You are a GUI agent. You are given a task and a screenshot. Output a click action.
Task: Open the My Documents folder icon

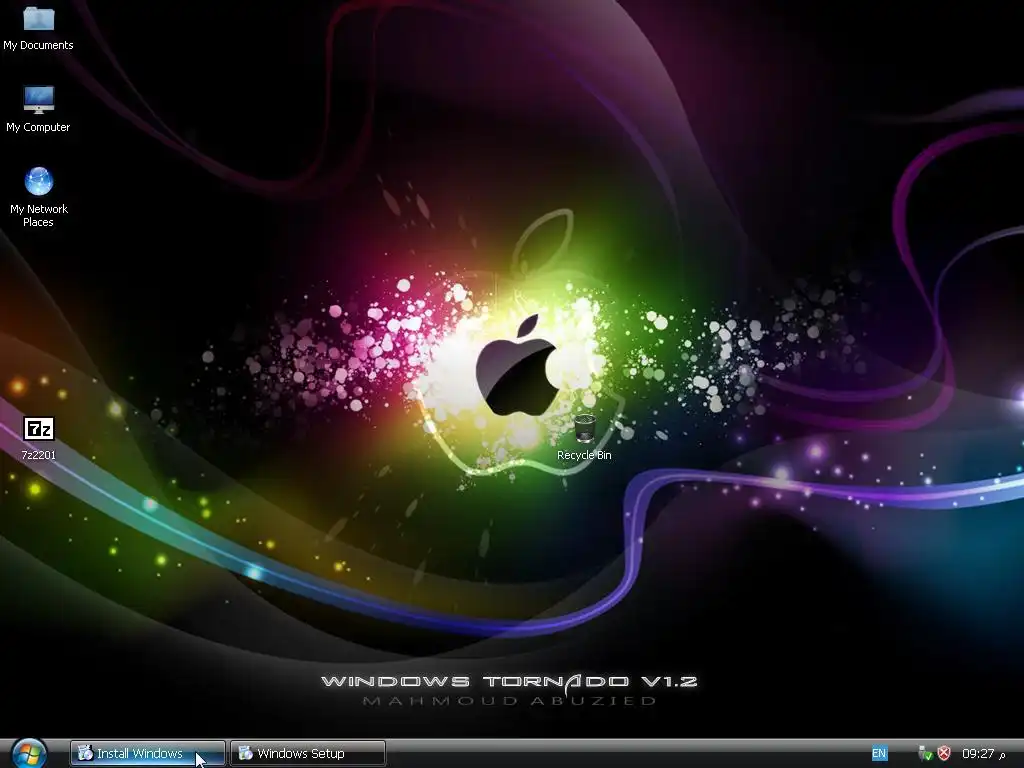pyautogui.click(x=39, y=18)
